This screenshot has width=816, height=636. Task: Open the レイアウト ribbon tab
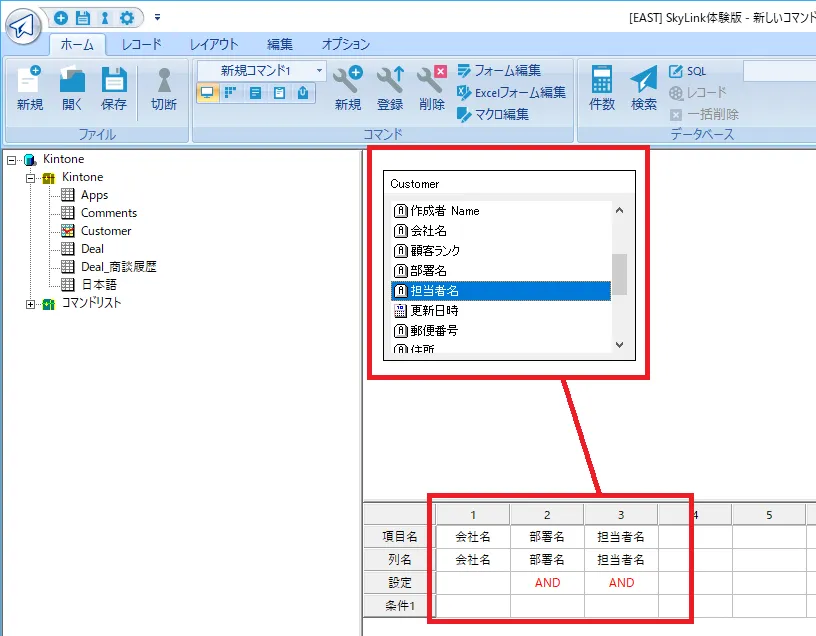coord(214,44)
